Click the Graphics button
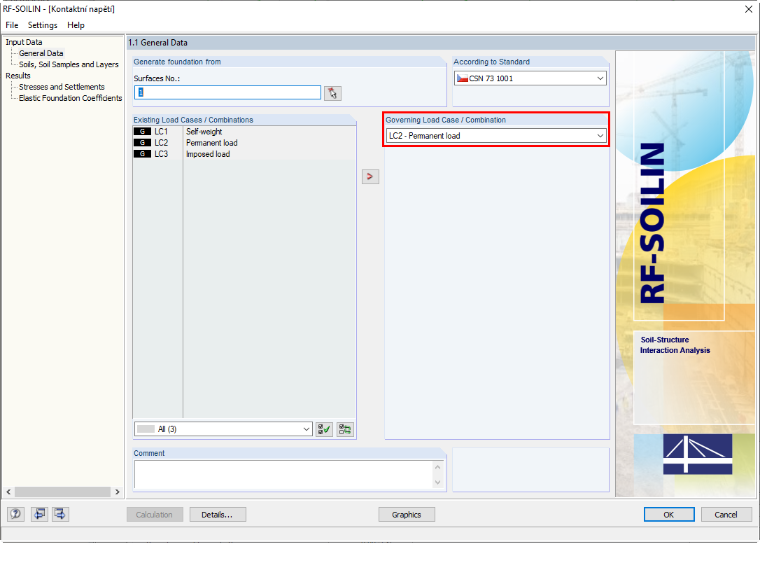 [406, 515]
